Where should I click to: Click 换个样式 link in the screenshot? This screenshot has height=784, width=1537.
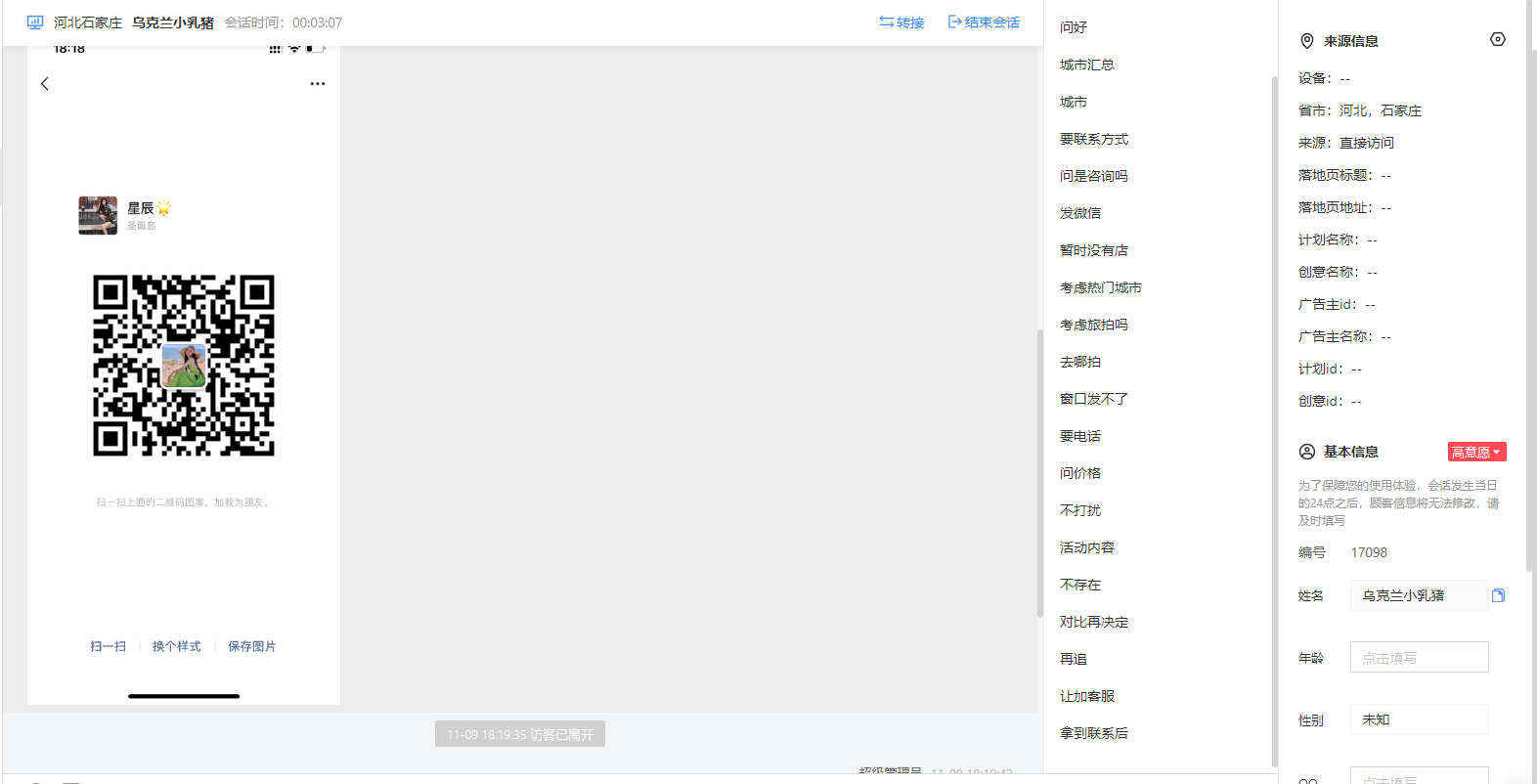pyautogui.click(x=177, y=646)
